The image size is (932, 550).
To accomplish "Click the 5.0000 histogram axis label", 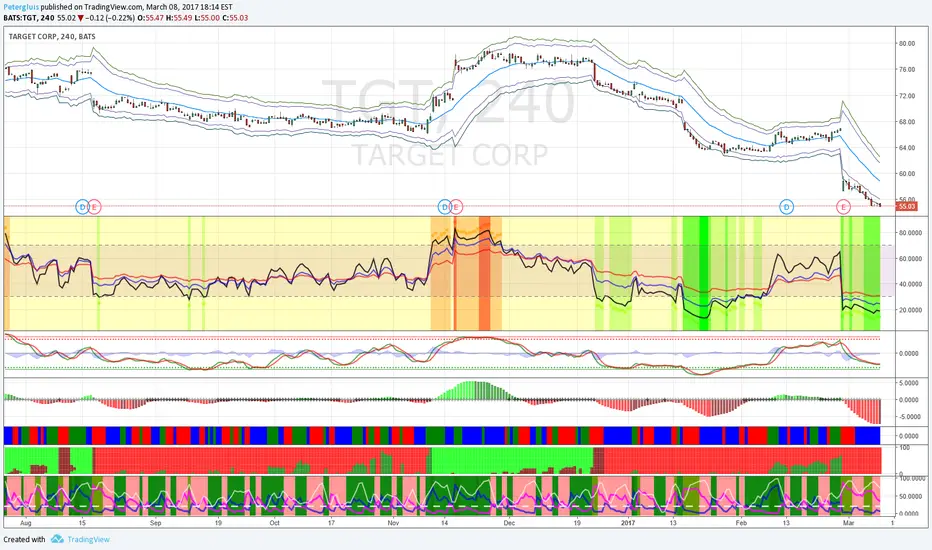I will pyautogui.click(x=909, y=383).
